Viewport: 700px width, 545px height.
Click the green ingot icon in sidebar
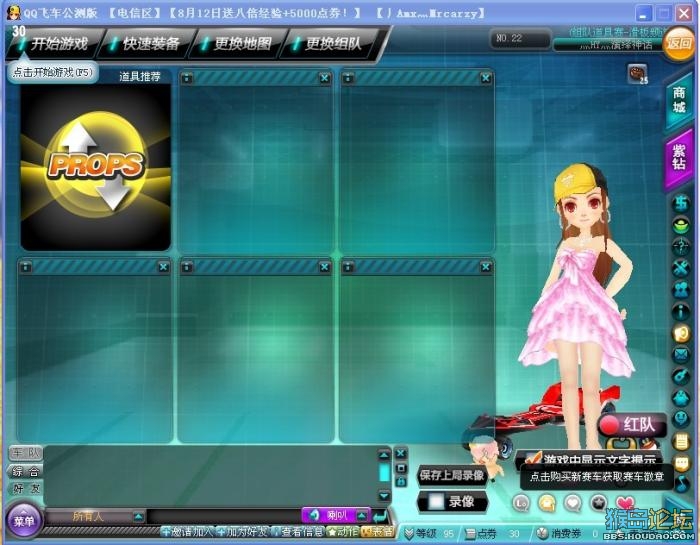pyautogui.click(x=681, y=225)
